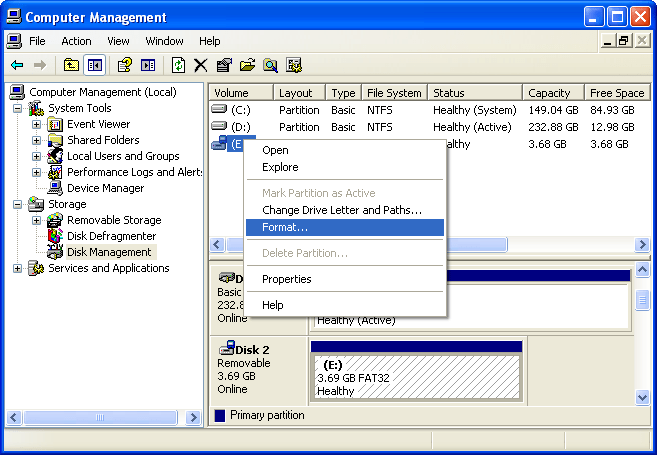Screen dimensions: 657x455
Task: Choose Properties in the context menu
Action: 345,279
